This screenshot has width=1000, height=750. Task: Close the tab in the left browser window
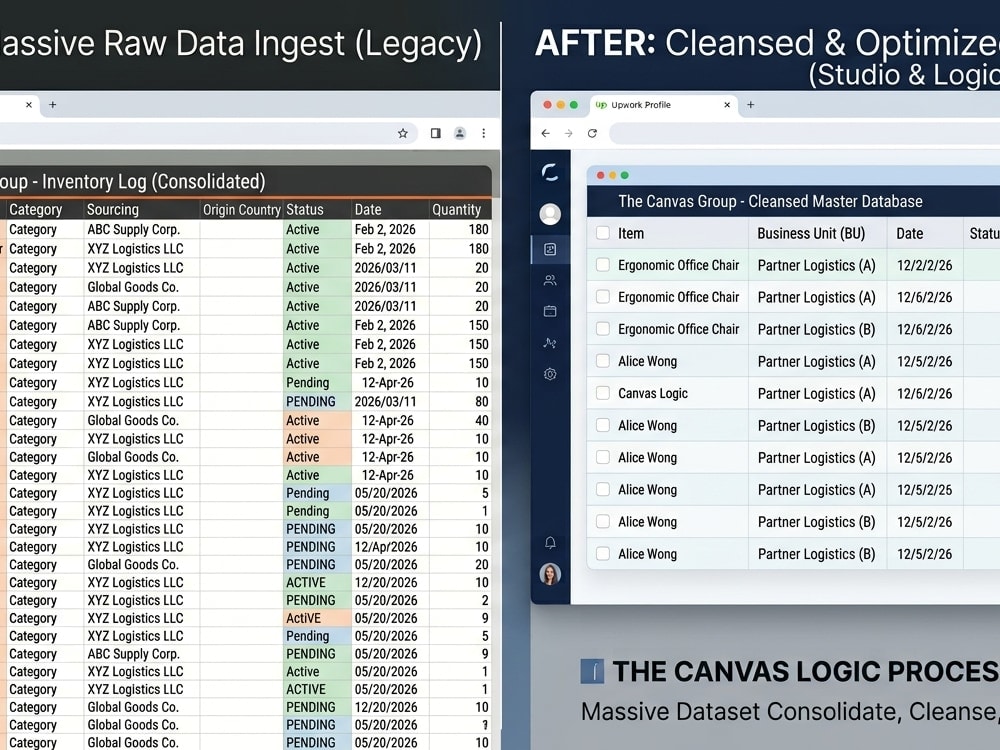pos(29,105)
